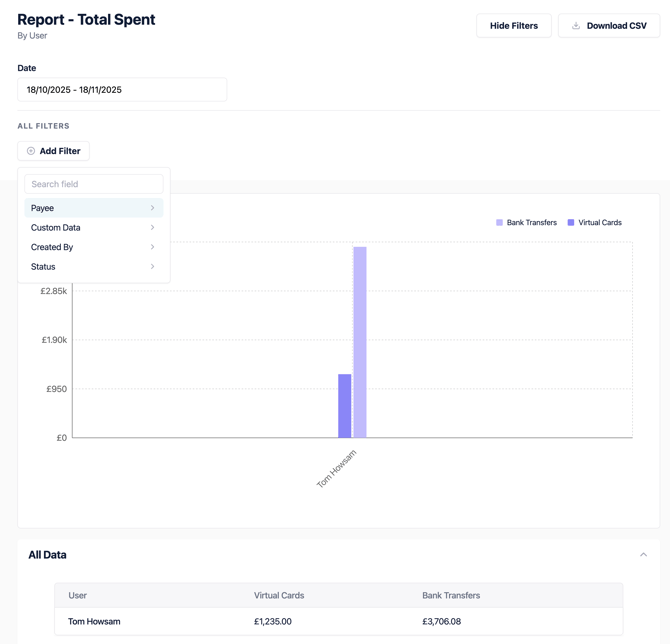Viewport: 670px width, 644px height.
Task: Select Payee filter option
Action: coord(43,208)
